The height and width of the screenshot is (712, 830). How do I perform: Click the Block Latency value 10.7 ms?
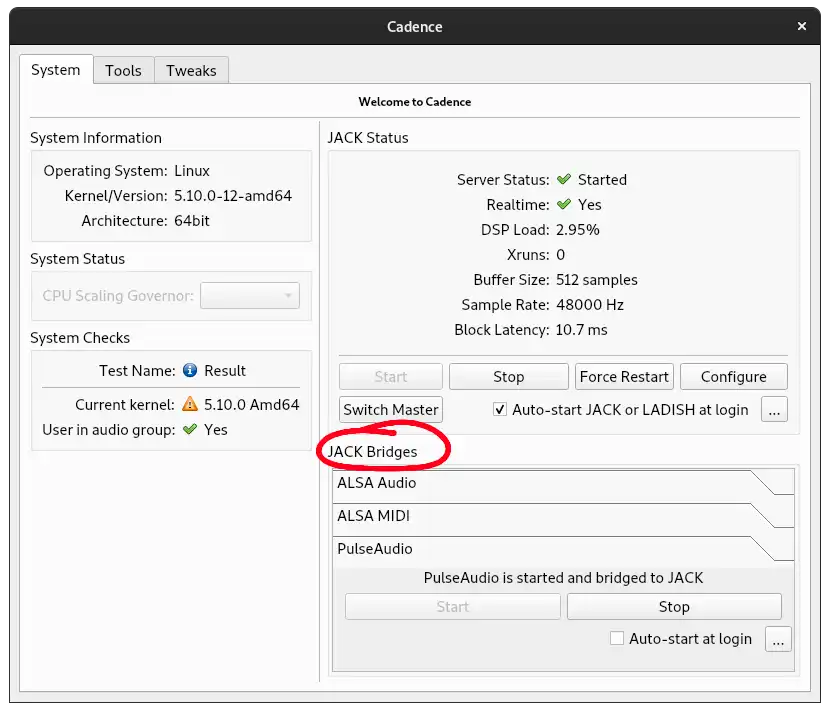581,330
